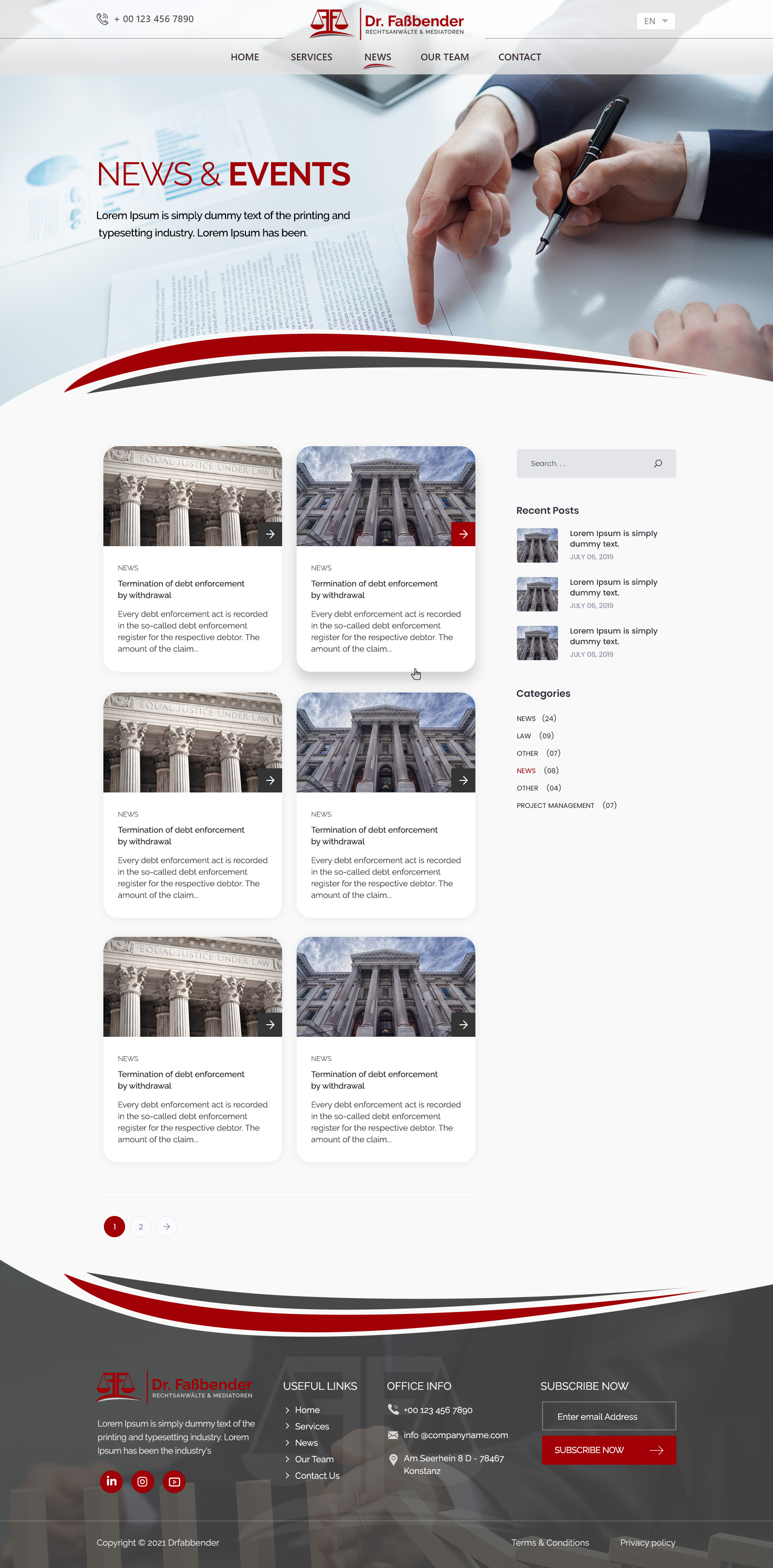The height and width of the screenshot is (1568, 773).
Task: Click the search magnifier icon
Action: [658, 464]
